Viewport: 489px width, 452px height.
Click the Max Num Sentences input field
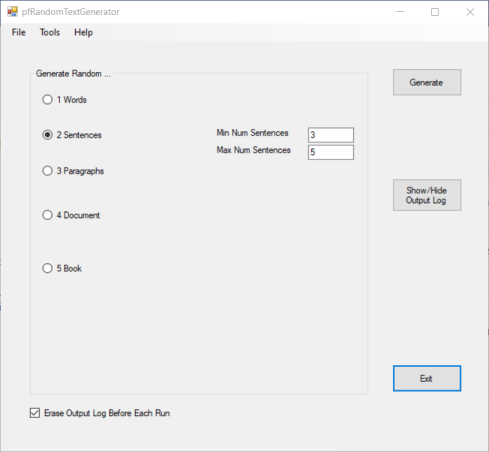(x=331, y=152)
